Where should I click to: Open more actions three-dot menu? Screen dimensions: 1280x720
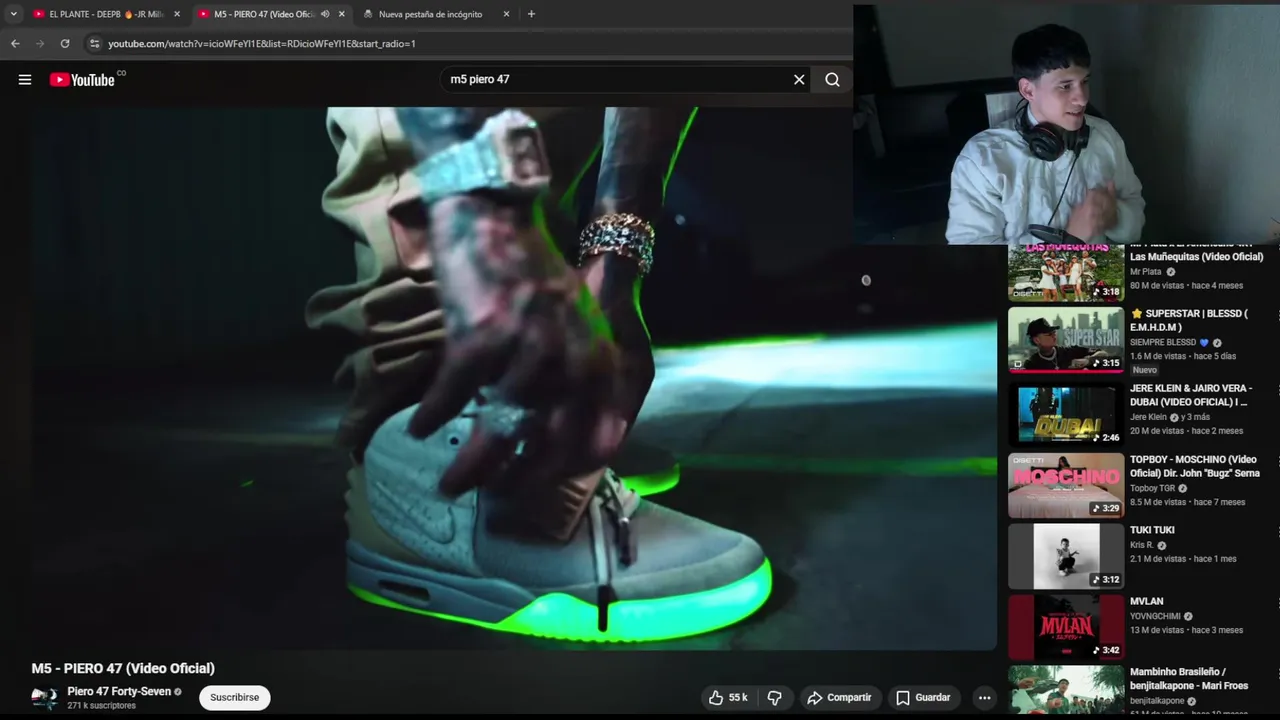tap(984, 698)
